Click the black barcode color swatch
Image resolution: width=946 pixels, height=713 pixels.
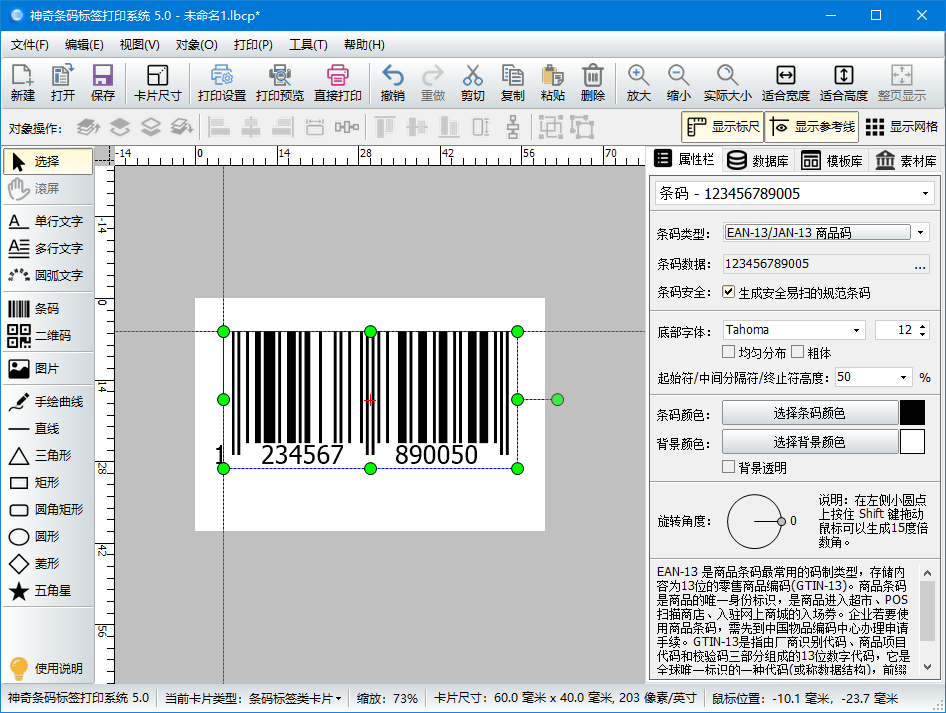coord(912,413)
